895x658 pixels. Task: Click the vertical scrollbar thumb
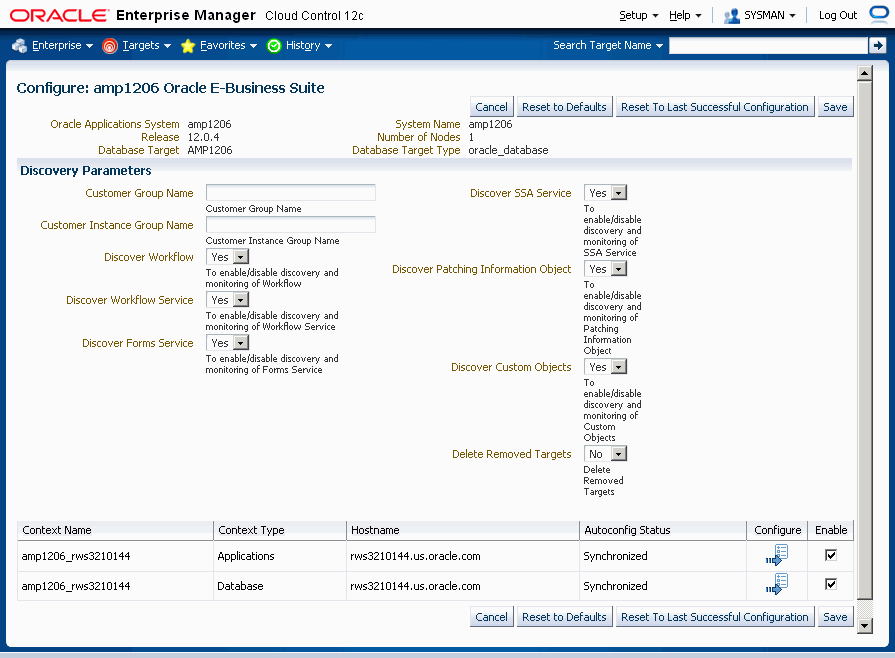tap(865, 341)
